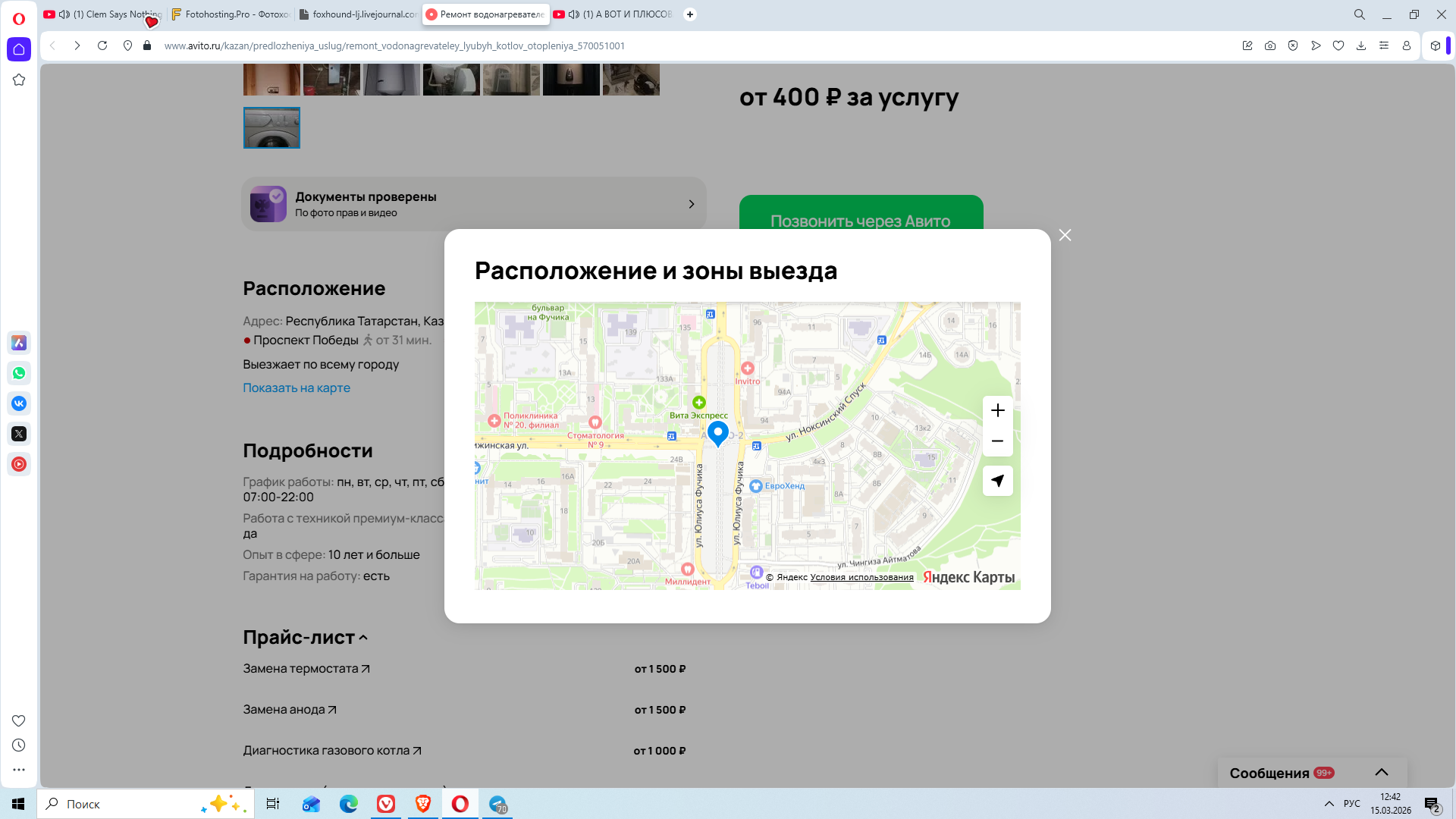Viewport: 1456px width, 819px height.
Task: Reload the current page
Action: [102, 45]
